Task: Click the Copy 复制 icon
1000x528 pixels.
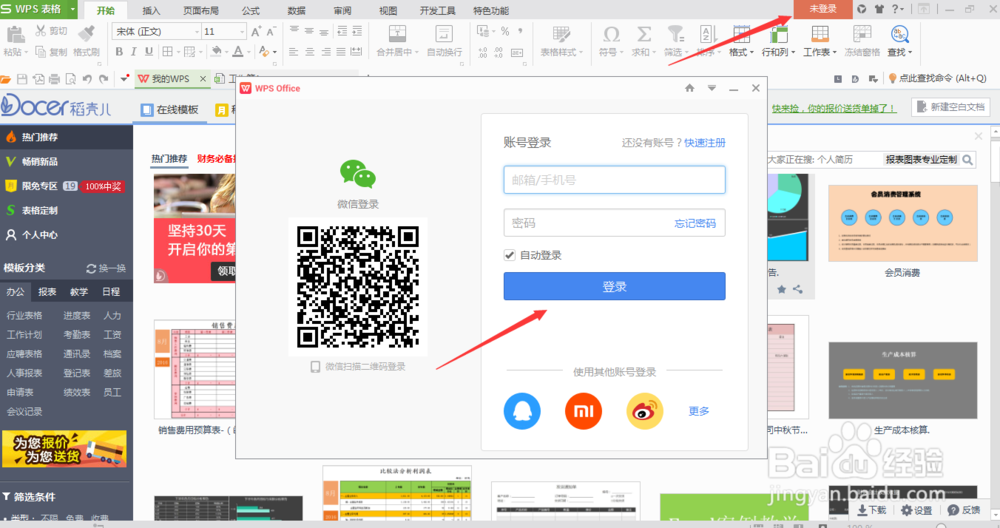Action: (41, 52)
